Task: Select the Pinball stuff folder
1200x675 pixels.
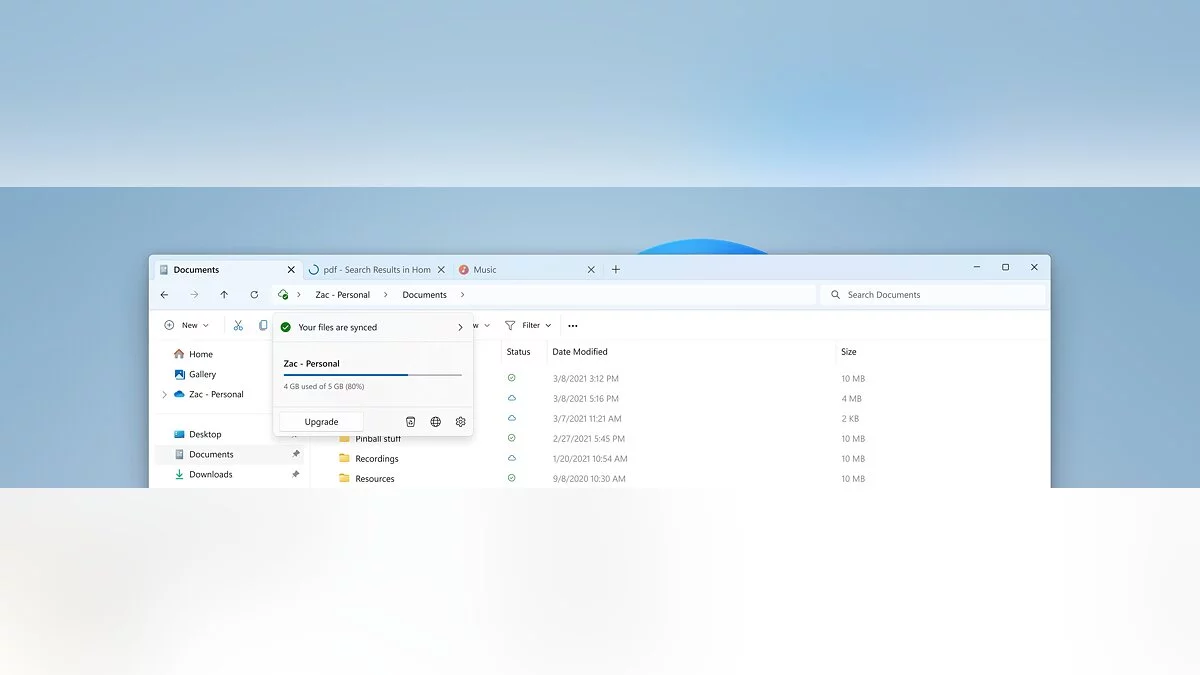Action: click(x=378, y=438)
